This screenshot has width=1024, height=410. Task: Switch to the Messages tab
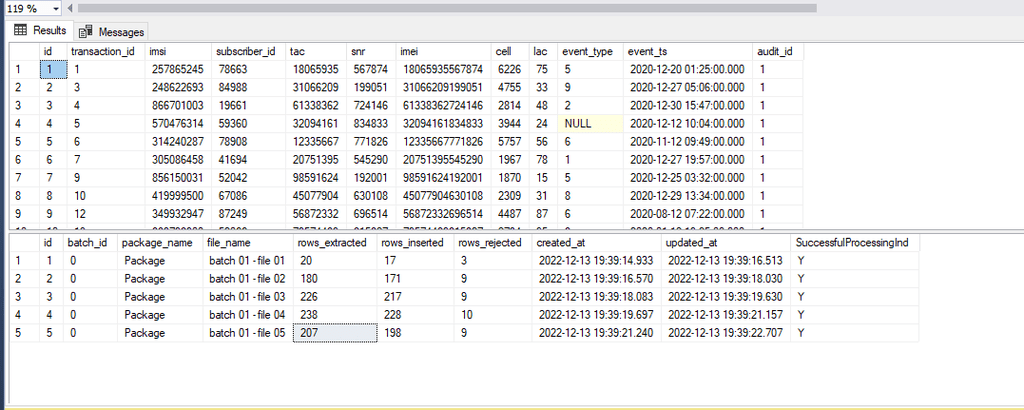click(x=111, y=31)
